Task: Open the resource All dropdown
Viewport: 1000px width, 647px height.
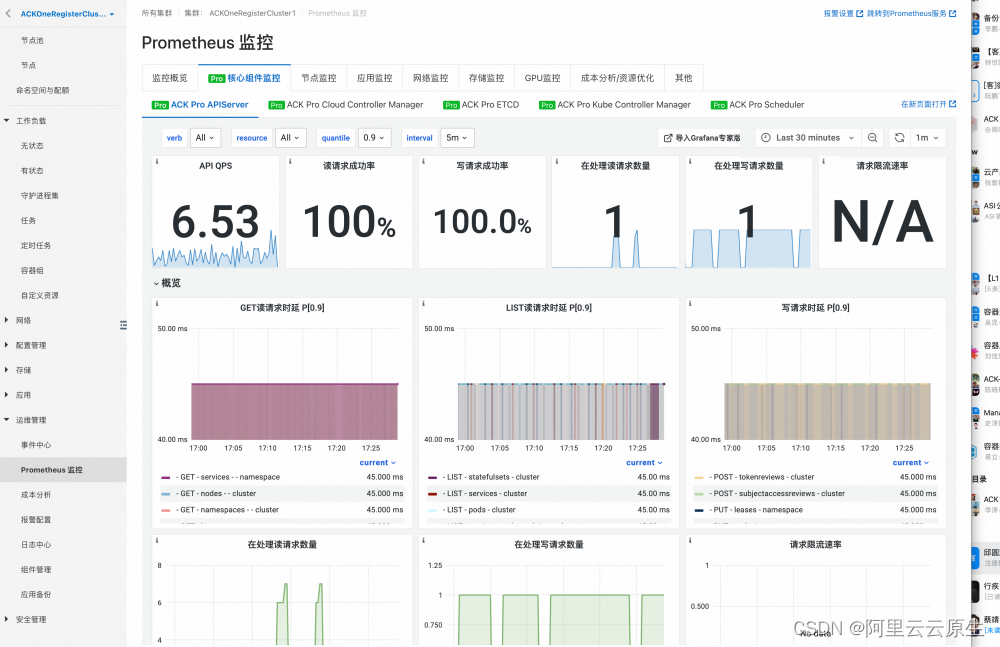Action: point(290,138)
